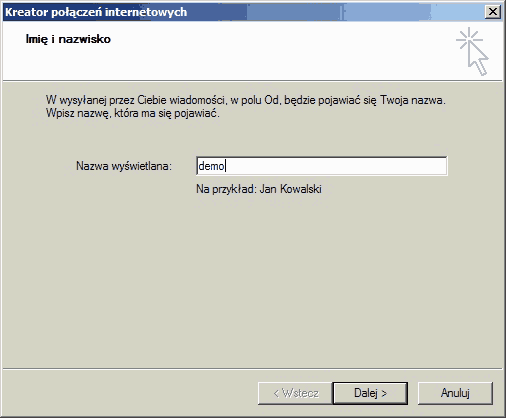The height and width of the screenshot is (418, 506).
Task: Cancel the wizard using Anuluj
Action: (x=455, y=393)
